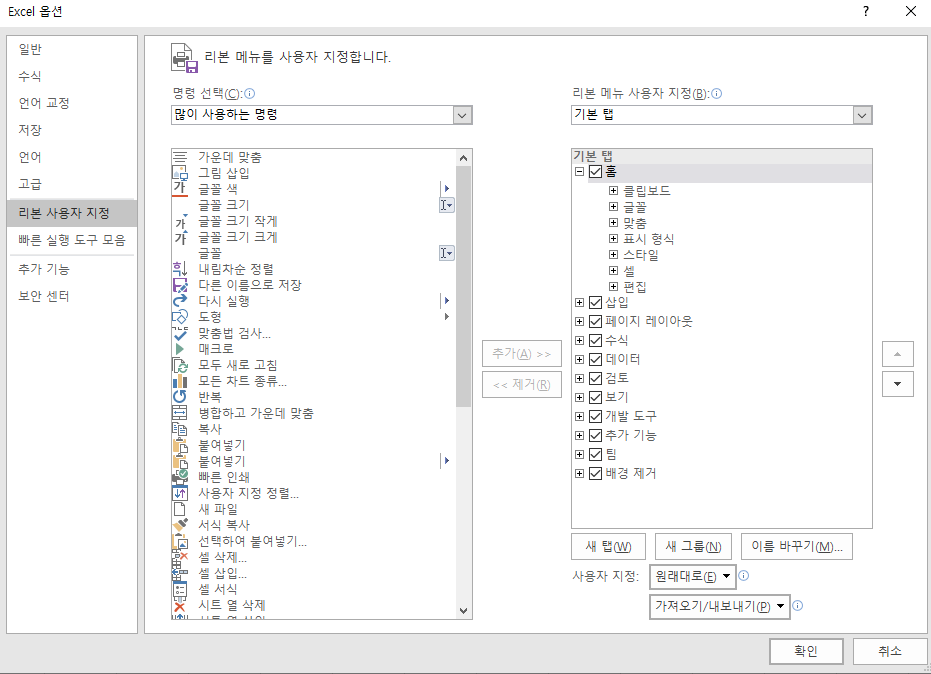
Task: Select the 다시 실행 redo icon
Action: [180, 301]
